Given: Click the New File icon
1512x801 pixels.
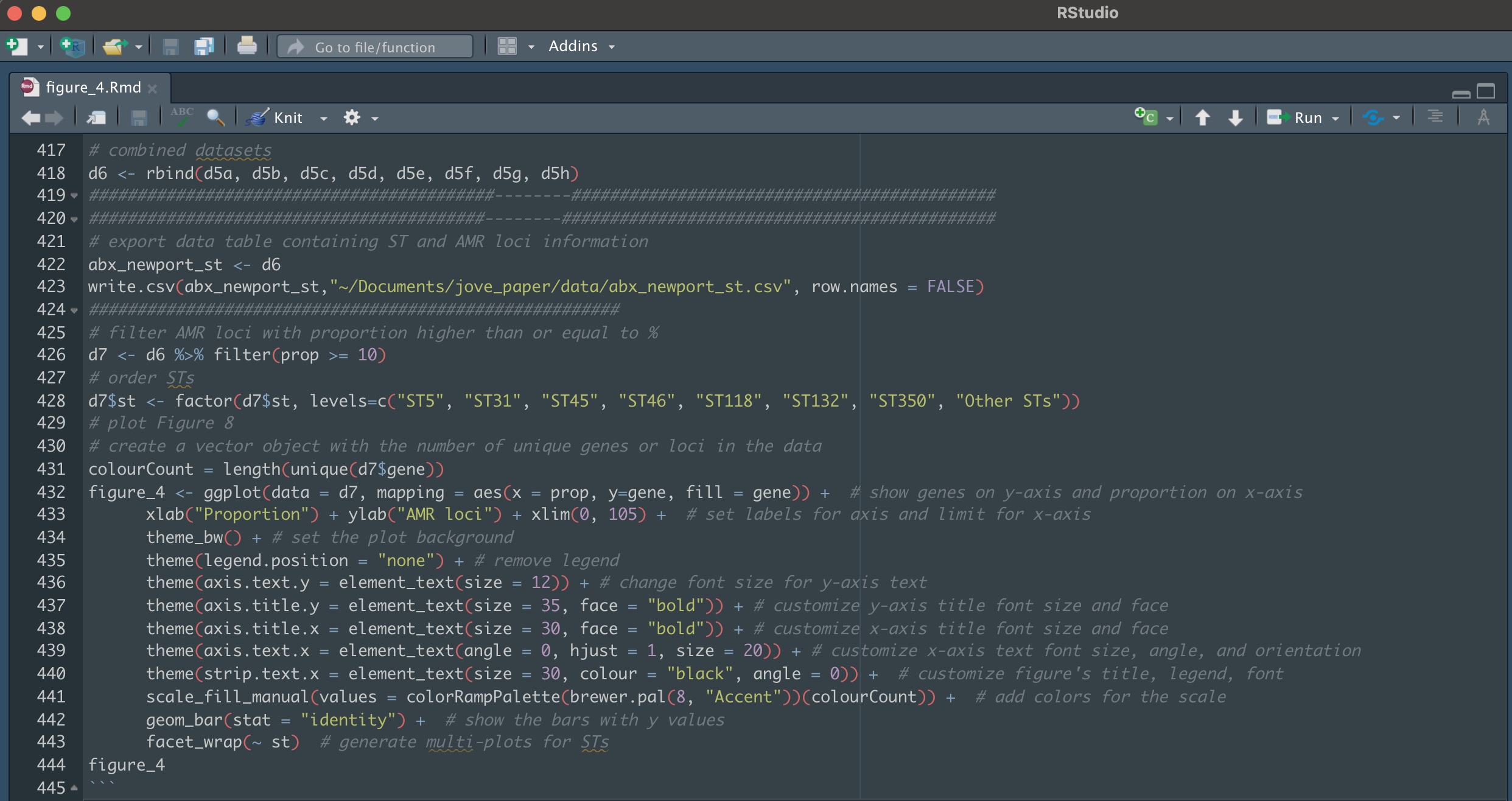Looking at the screenshot, I should click(16, 46).
